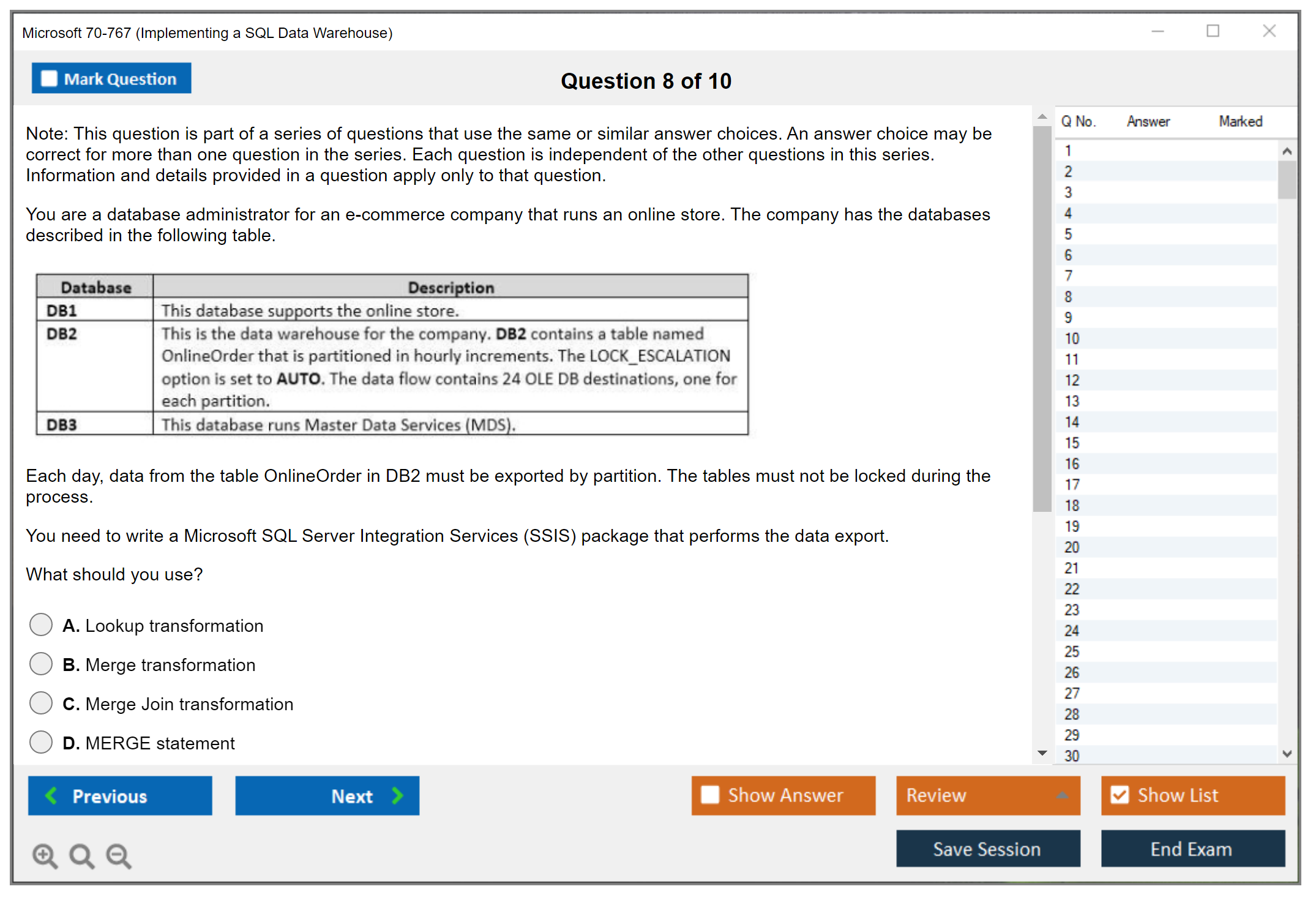Click the Answer column header

1148,121
